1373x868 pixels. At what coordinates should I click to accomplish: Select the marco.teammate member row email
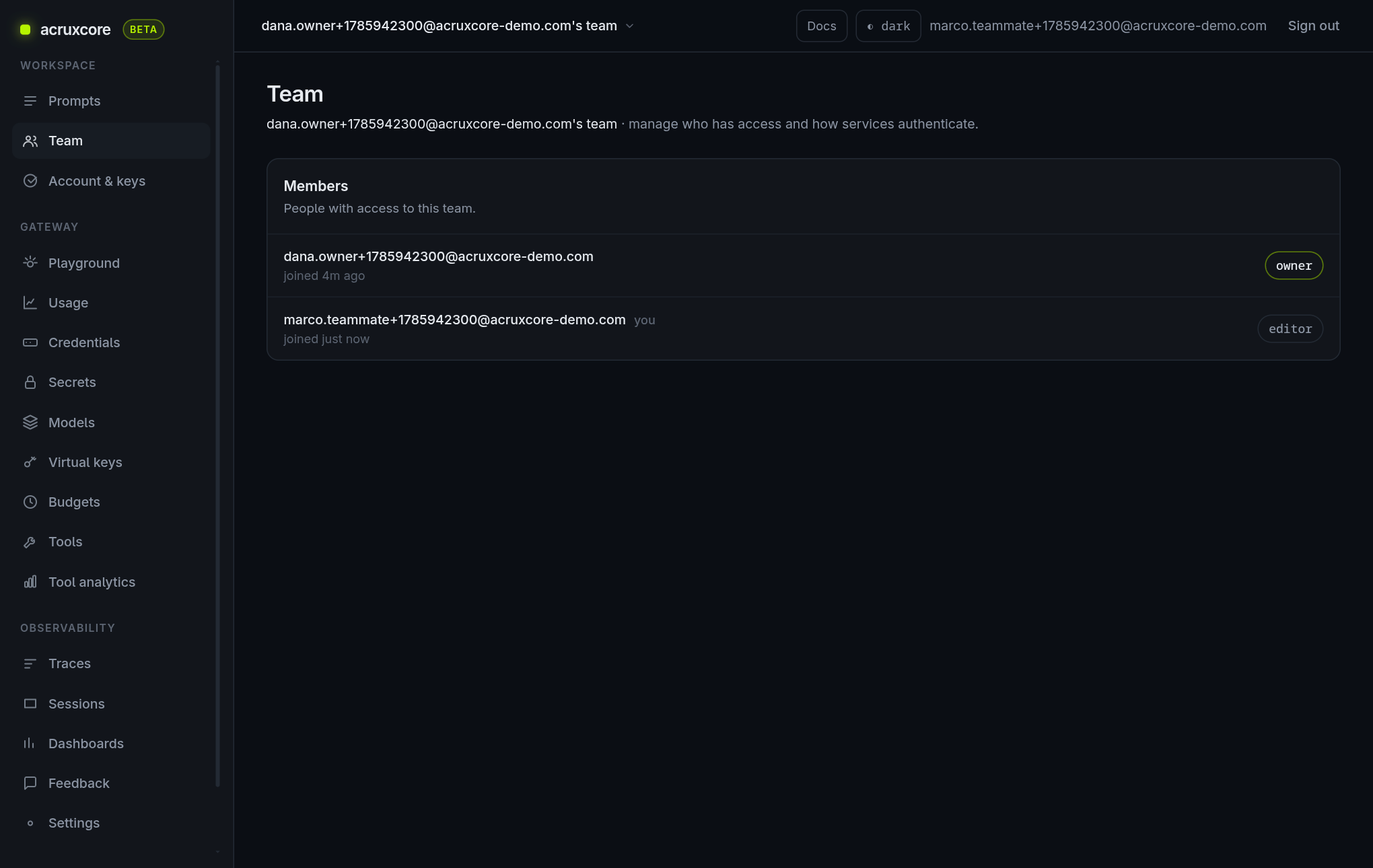click(454, 320)
